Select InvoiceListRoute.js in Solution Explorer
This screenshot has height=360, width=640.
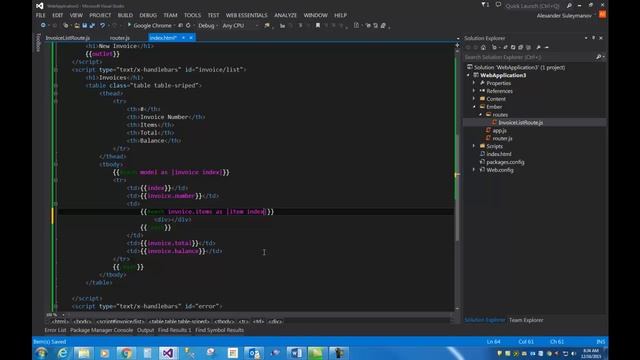(520, 122)
